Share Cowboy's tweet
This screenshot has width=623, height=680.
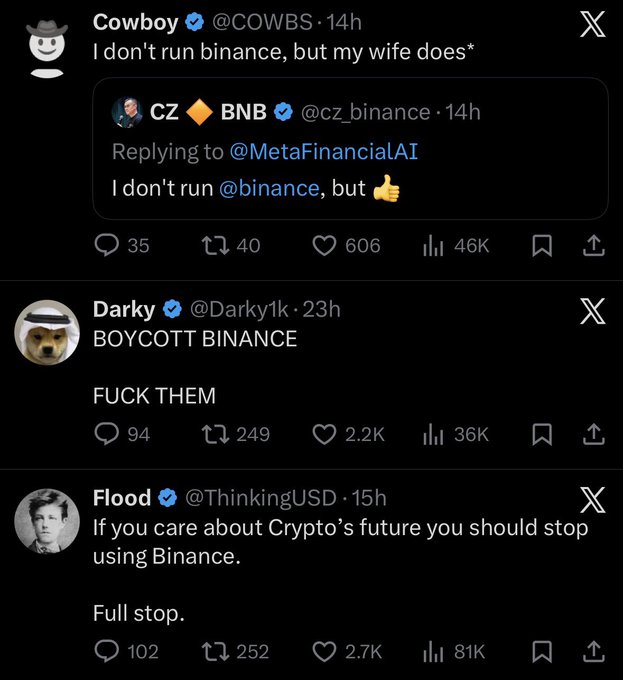(592, 245)
